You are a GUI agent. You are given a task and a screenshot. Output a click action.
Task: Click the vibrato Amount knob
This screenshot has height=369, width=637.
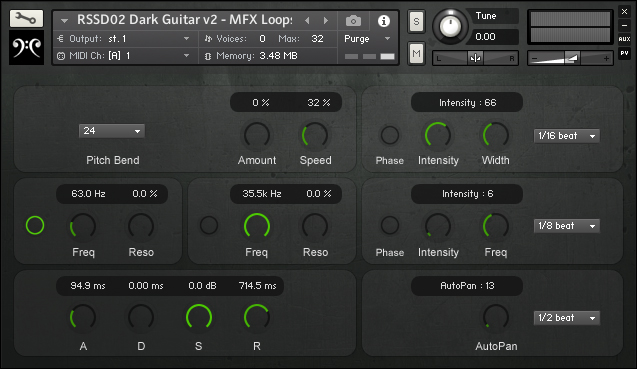pyautogui.click(x=257, y=135)
